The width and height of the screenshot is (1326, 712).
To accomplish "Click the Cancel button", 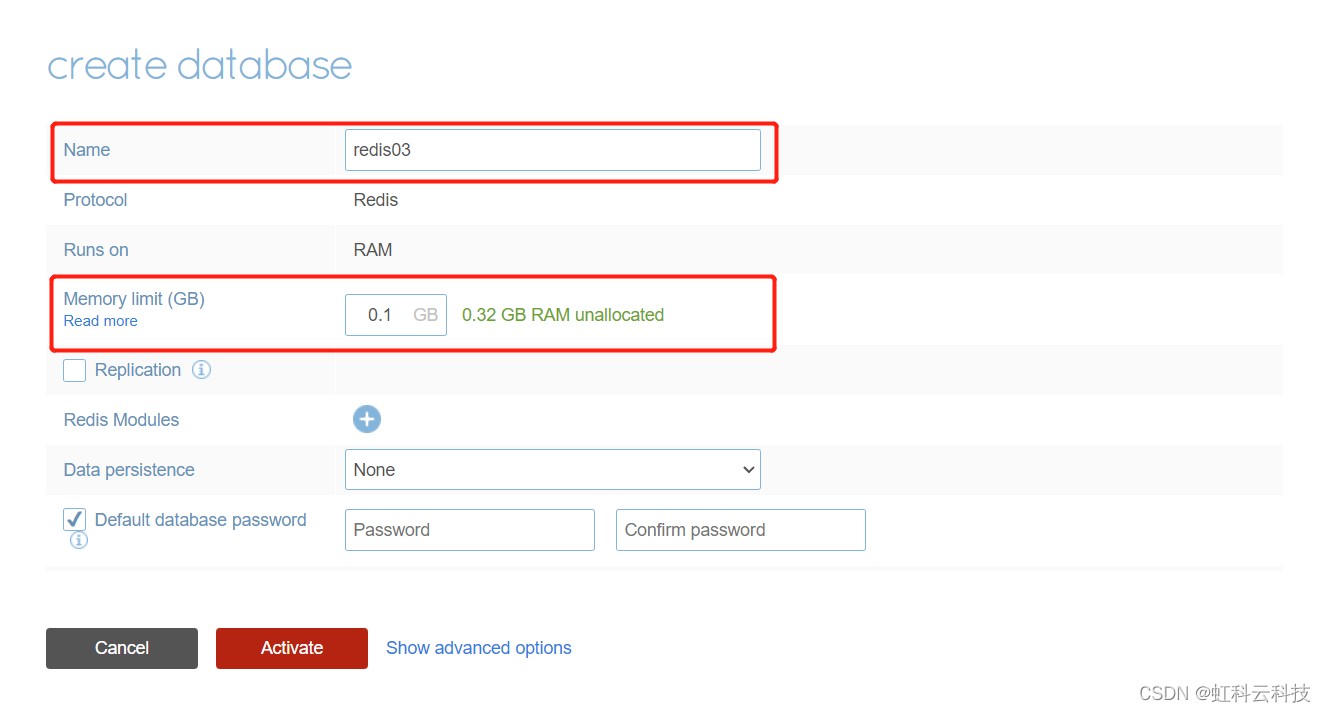I will coord(122,648).
